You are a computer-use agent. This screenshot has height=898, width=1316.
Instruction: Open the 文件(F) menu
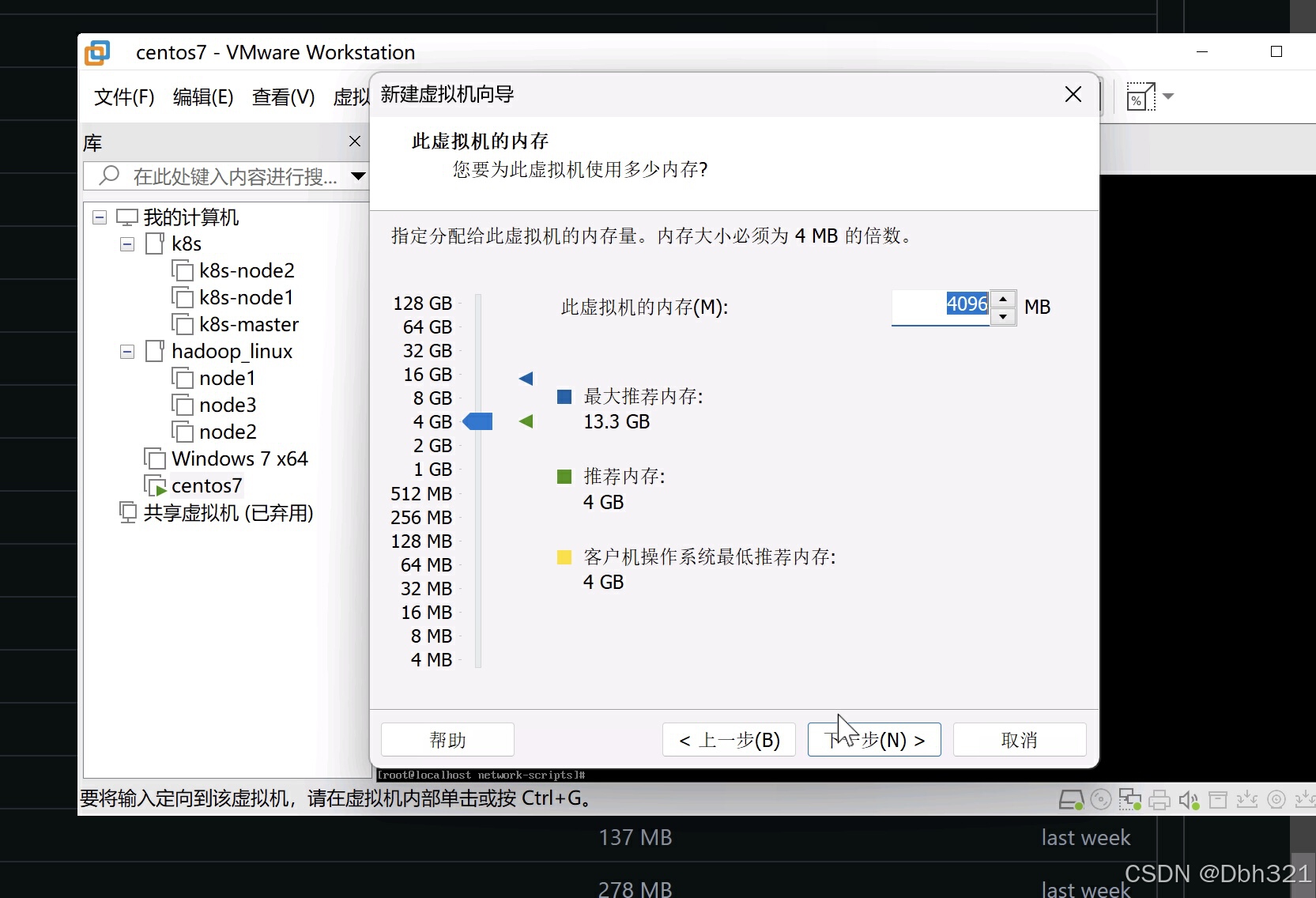124,97
